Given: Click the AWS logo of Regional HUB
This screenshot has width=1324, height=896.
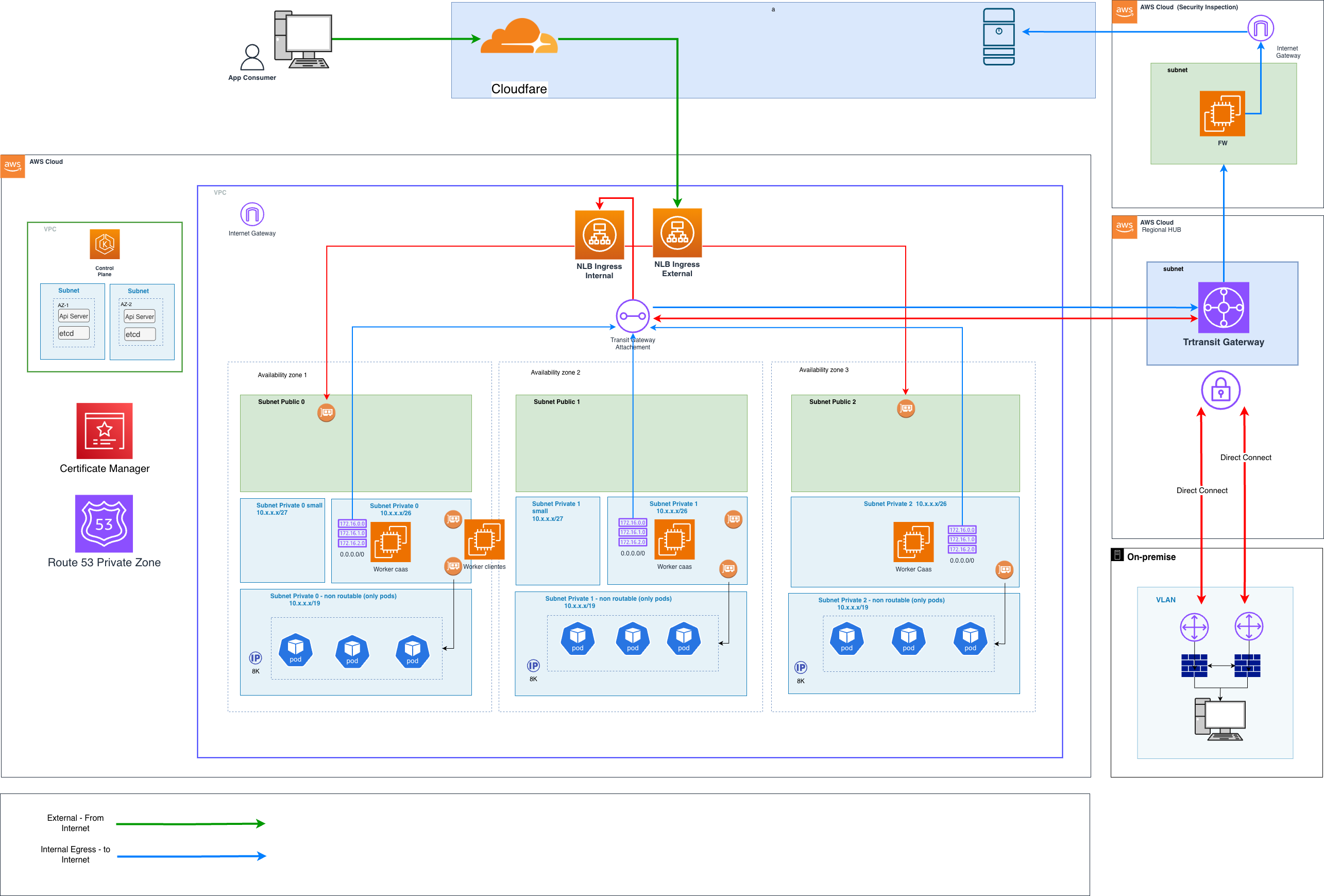Looking at the screenshot, I should tap(1124, 227).
